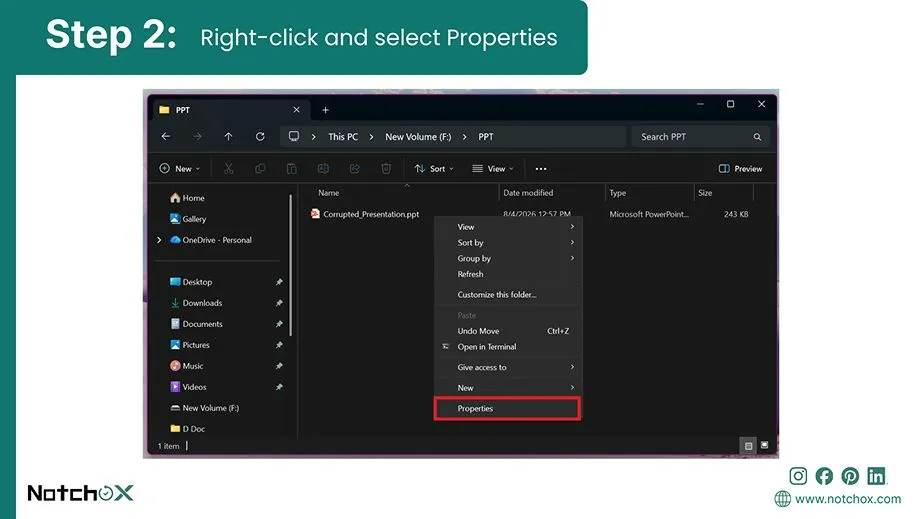
Task: Choose Undo Move in context menu
Action: [508, 332]
